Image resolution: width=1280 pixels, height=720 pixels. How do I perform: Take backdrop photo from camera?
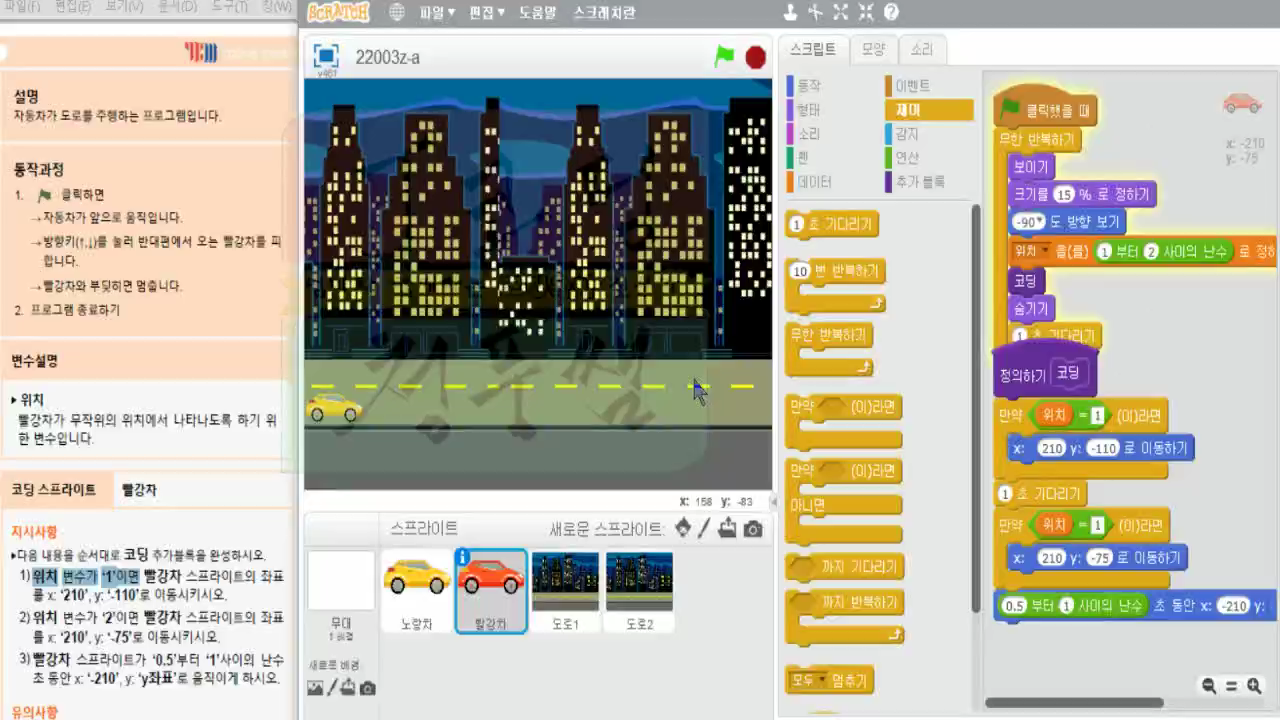click(x=368, y=688)
